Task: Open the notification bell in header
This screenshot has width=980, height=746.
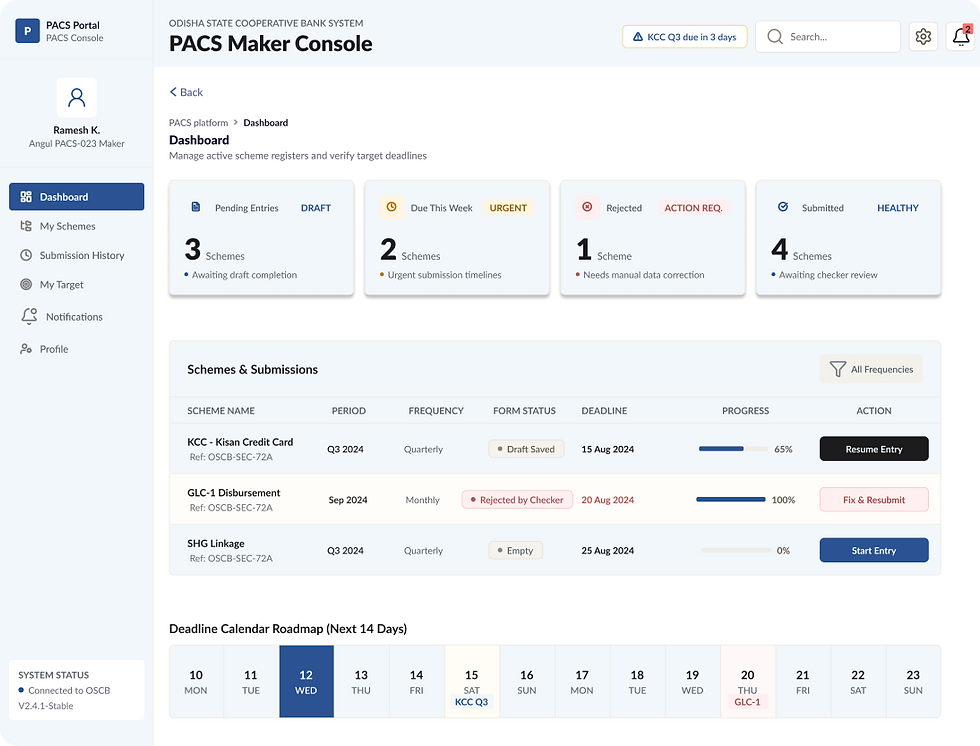Action: click(x=961, y=37)
